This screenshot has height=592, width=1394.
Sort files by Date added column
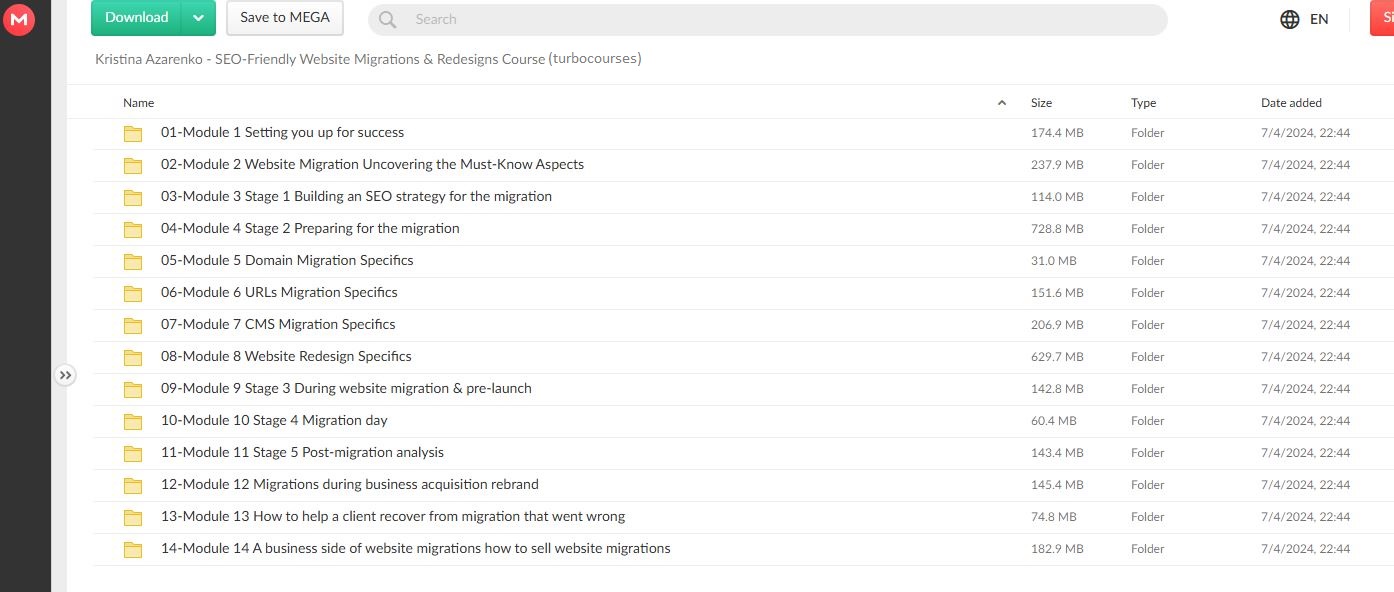pos(1291,103)
